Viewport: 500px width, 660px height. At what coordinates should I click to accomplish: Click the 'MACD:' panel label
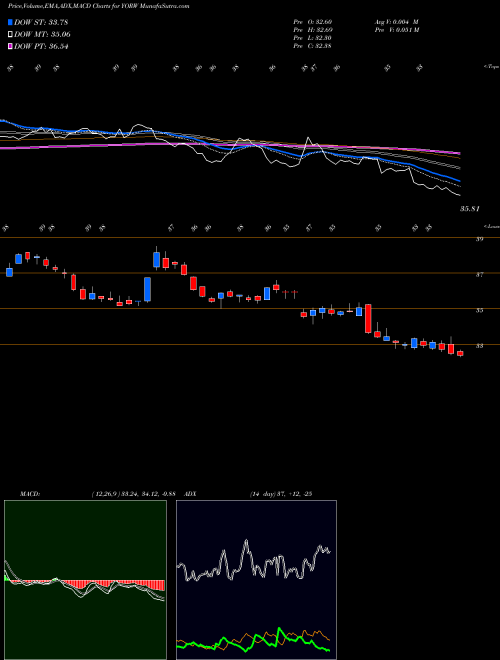pyautogui.click(x=29, y=494)
